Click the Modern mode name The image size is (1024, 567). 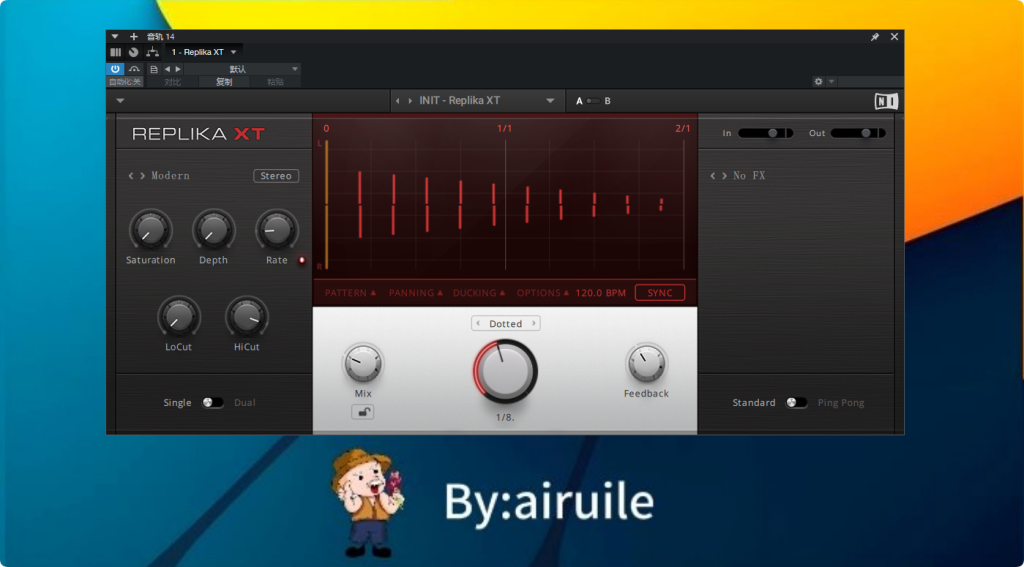click(x=170, y=176)
